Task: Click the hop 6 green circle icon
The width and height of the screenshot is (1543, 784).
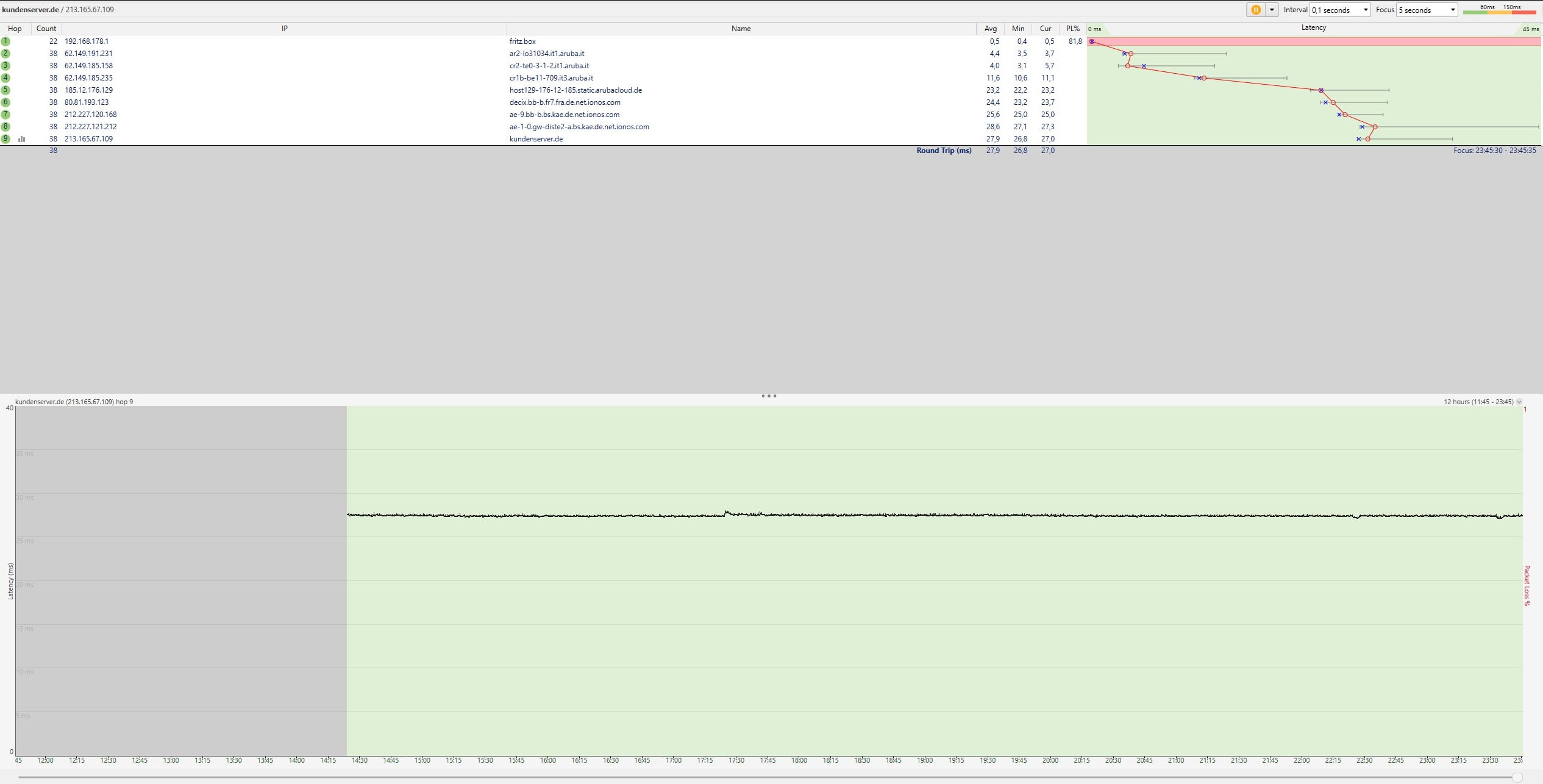Action: pyautogui.click(x=5, y=102)
